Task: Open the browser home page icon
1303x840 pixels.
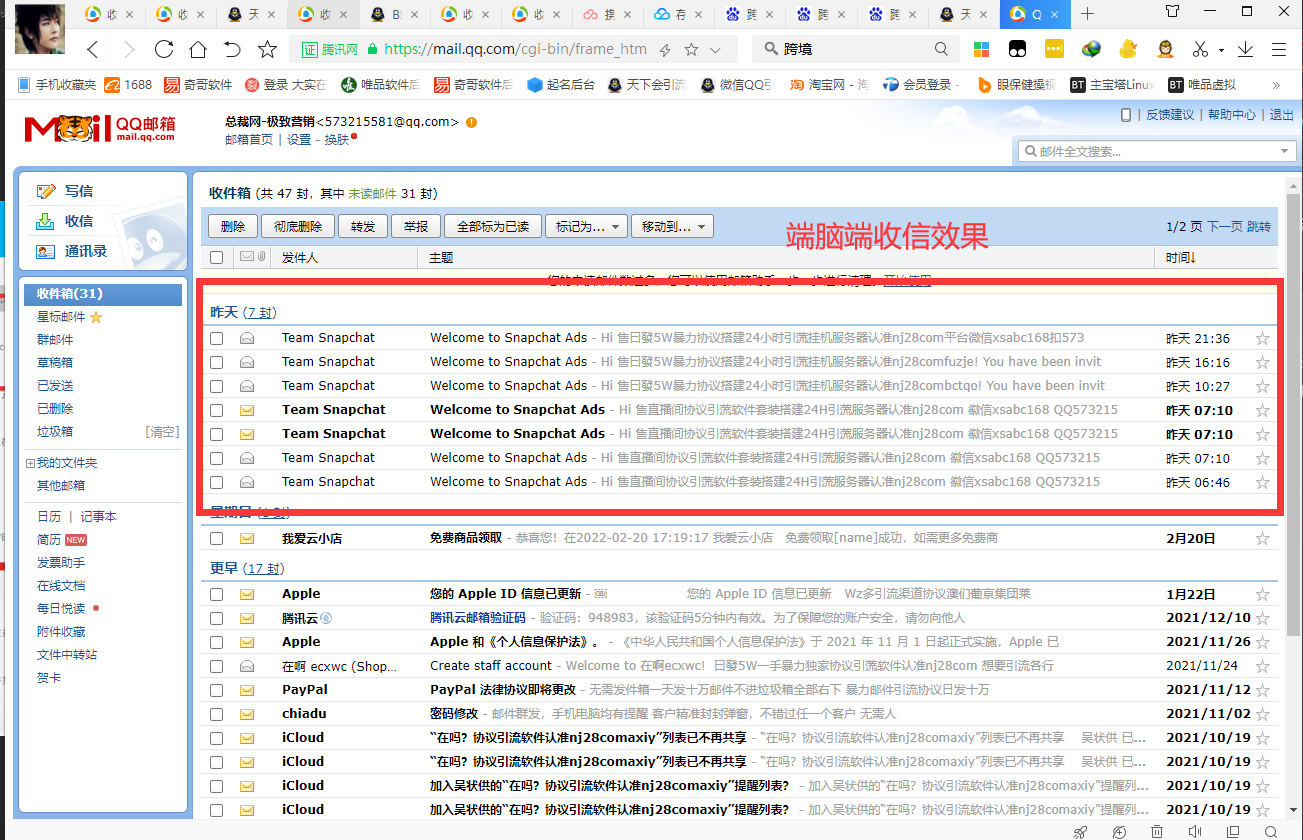Action: 198,49
